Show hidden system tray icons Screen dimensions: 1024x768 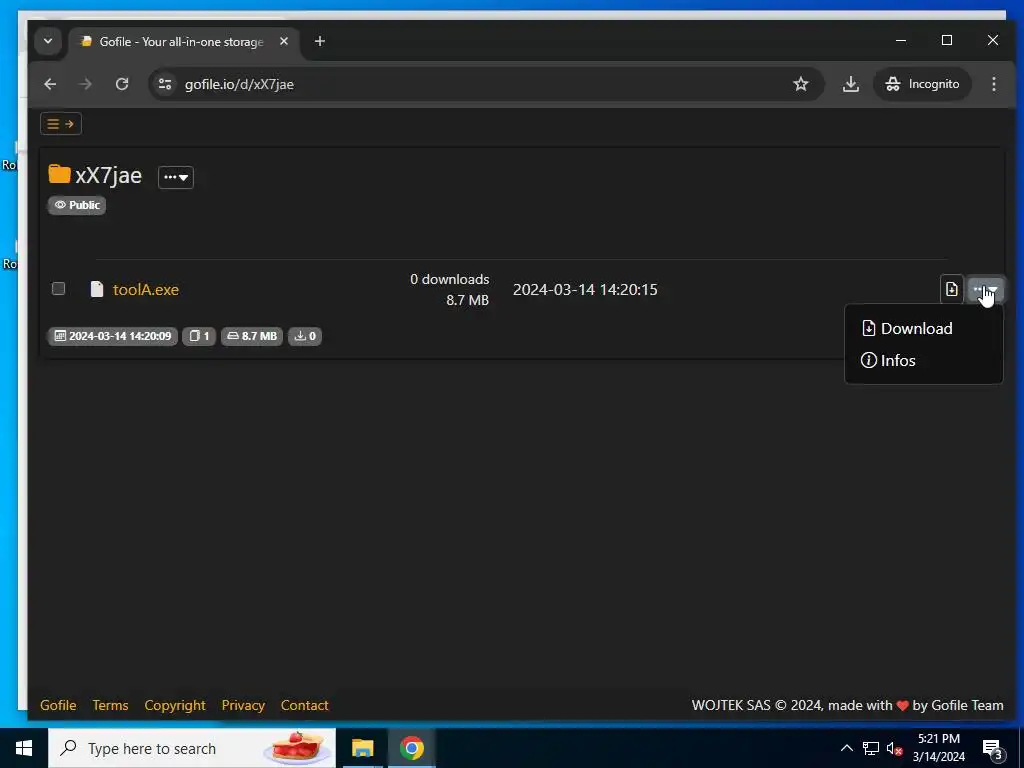point(846,748)
